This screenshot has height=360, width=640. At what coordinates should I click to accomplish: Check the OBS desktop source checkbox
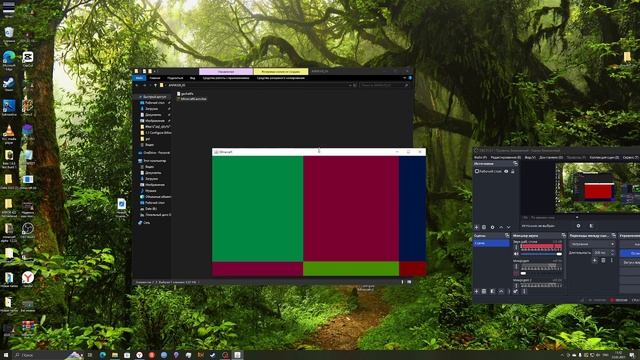(x=477, y=171)
